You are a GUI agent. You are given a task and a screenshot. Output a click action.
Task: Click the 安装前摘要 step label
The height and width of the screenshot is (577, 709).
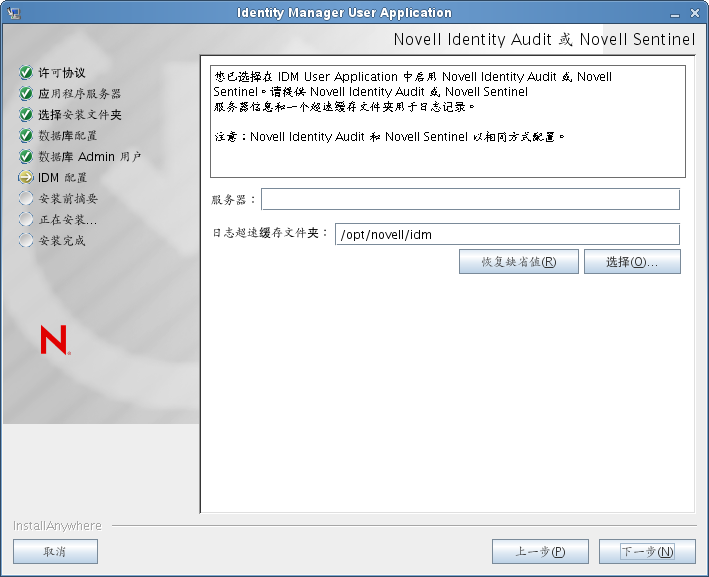coord(68,199)
